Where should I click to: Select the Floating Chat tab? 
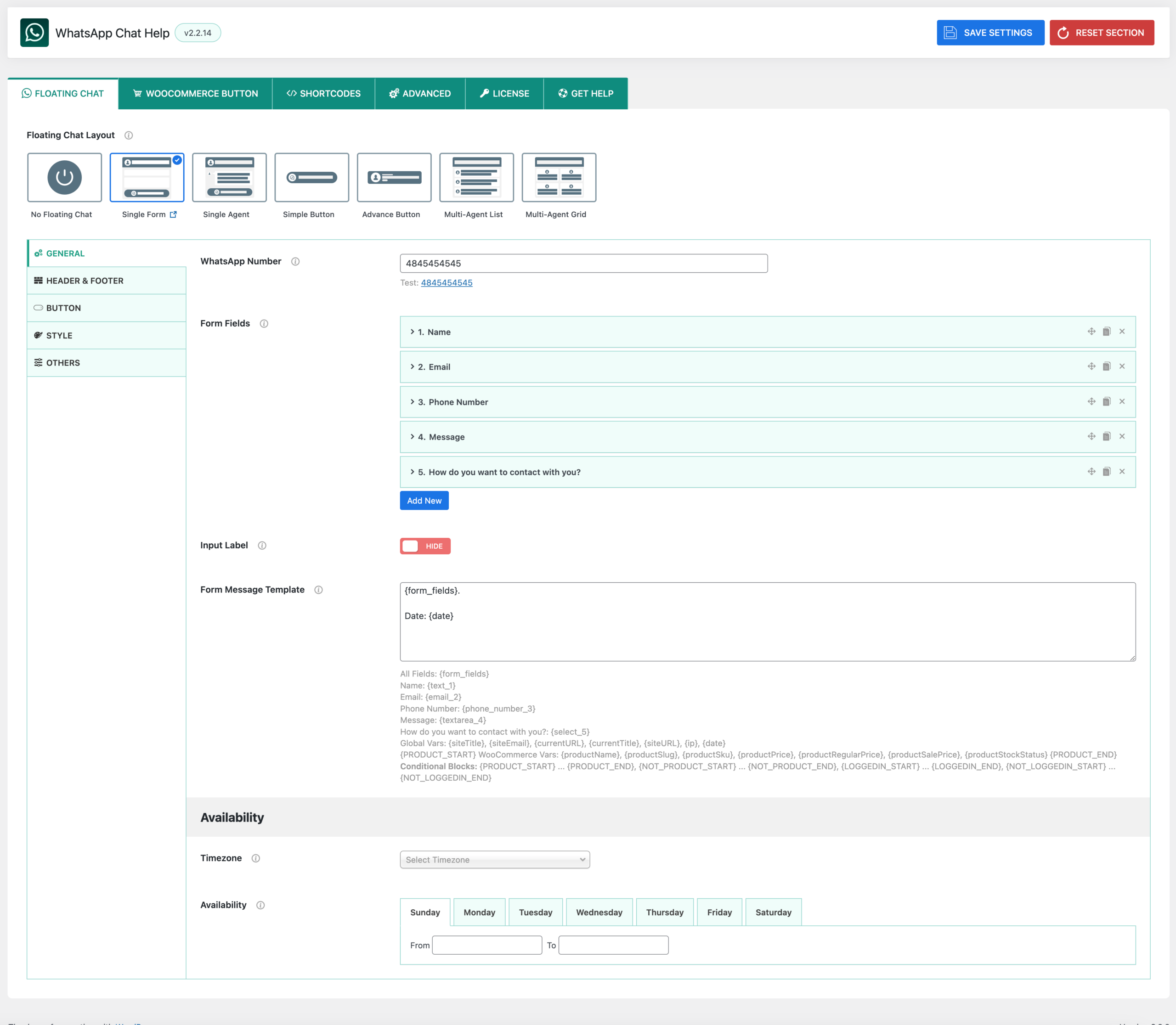coord(63,93)
